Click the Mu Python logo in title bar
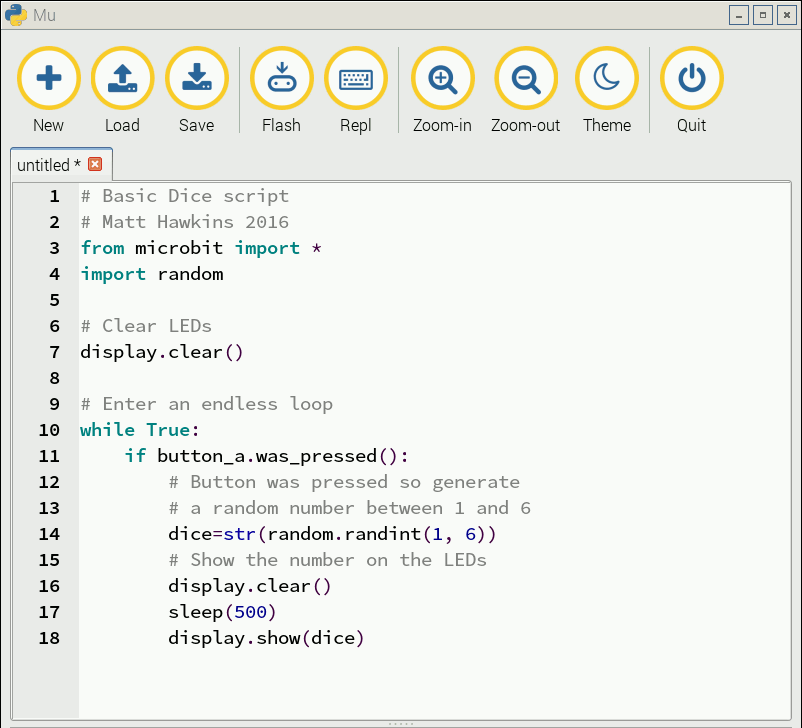 [16, 15]
